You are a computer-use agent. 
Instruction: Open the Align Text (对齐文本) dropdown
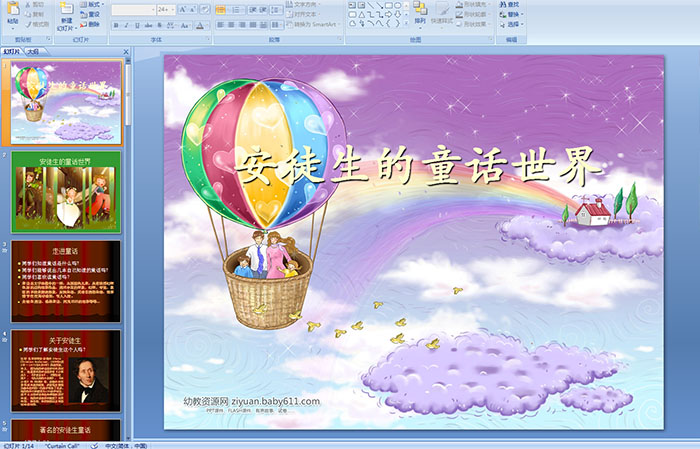[304, 14]
